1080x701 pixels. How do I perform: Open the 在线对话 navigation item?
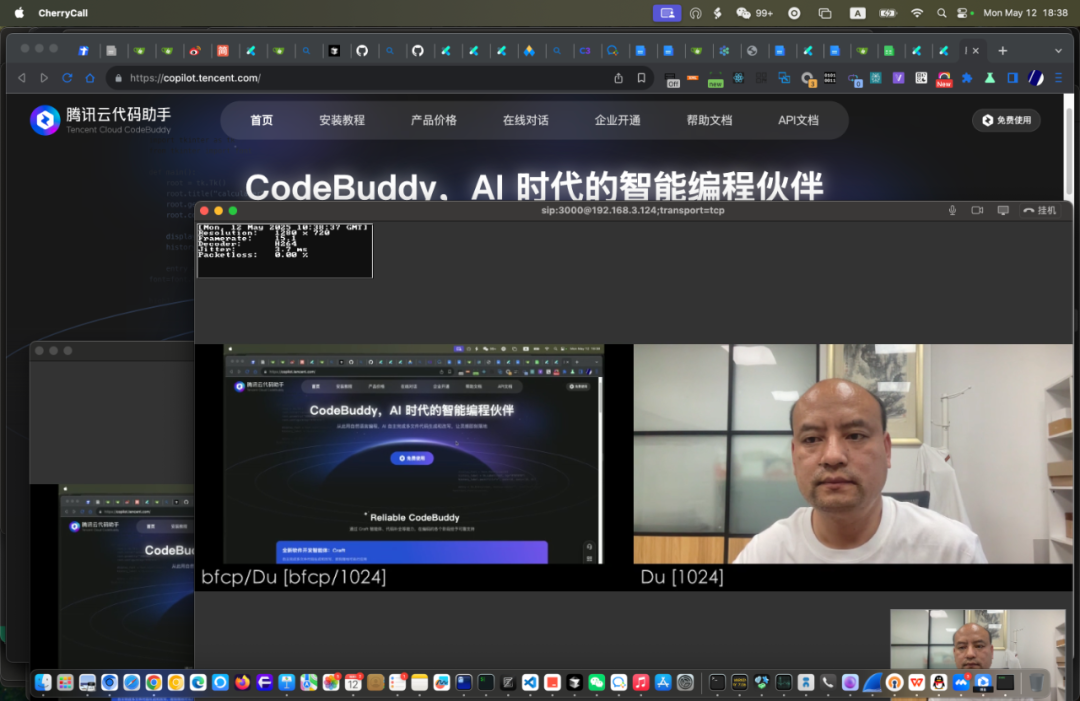pyautogui.click(x=526, y=121)
